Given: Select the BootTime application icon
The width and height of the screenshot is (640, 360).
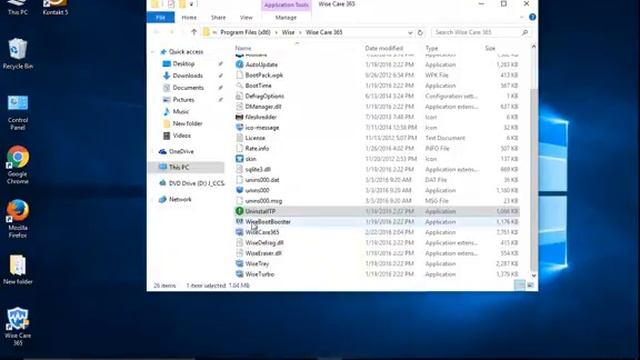Looking at the screenshot, I should [240, 86].
